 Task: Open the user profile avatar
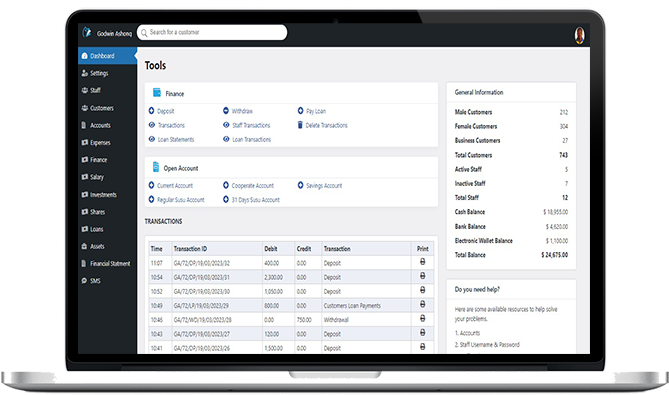click(x=579, y=35)
